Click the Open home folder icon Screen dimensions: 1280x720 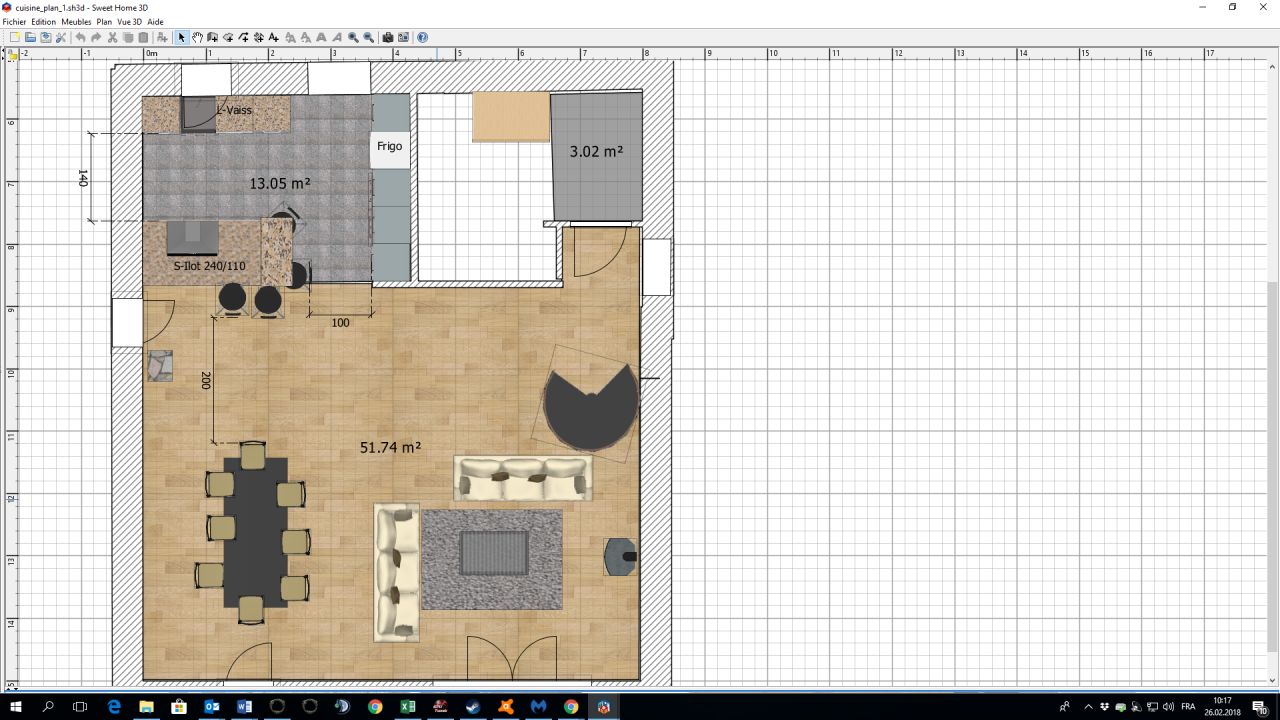(31, 37)
